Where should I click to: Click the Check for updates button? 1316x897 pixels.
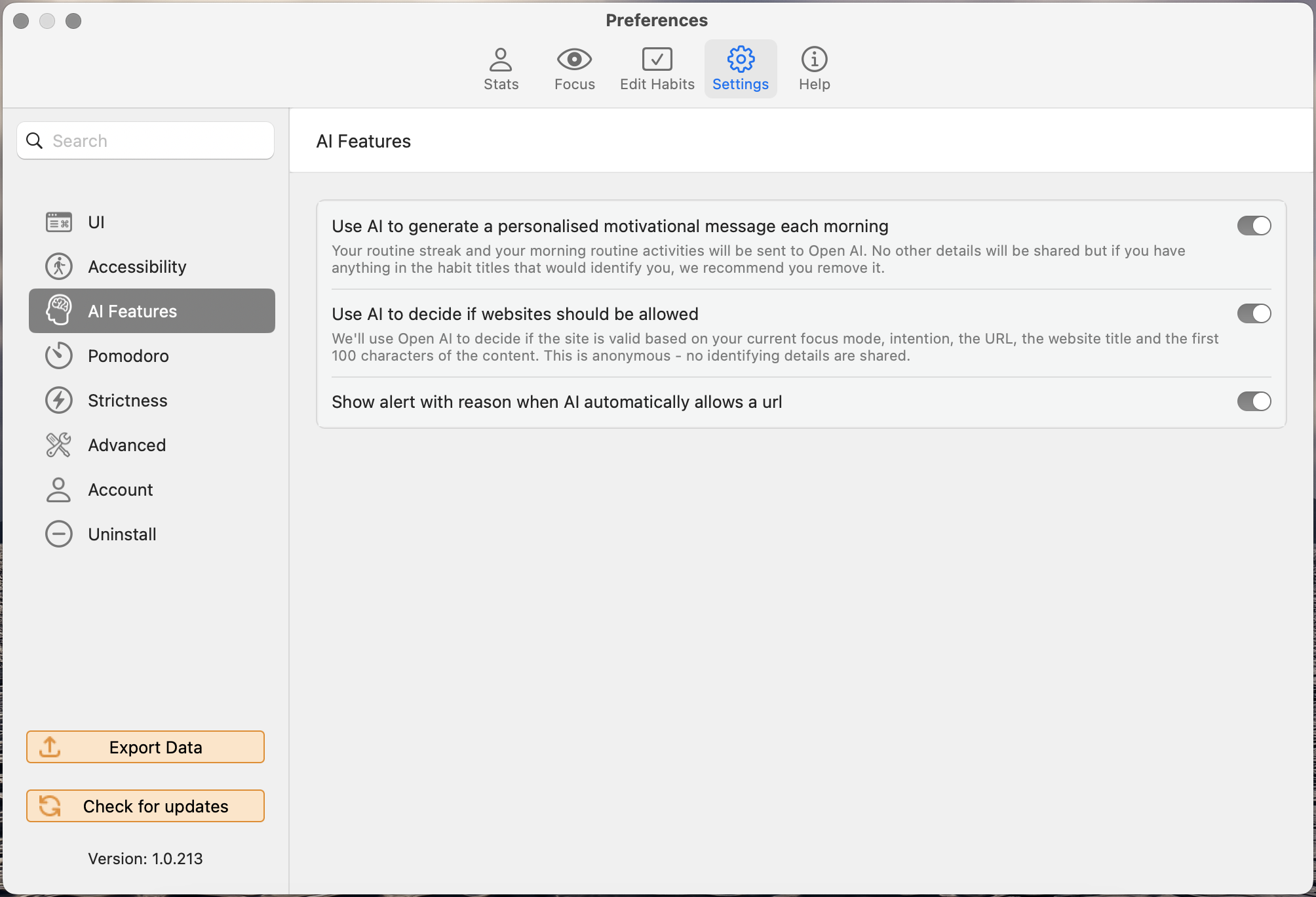(x=145, y=806)
